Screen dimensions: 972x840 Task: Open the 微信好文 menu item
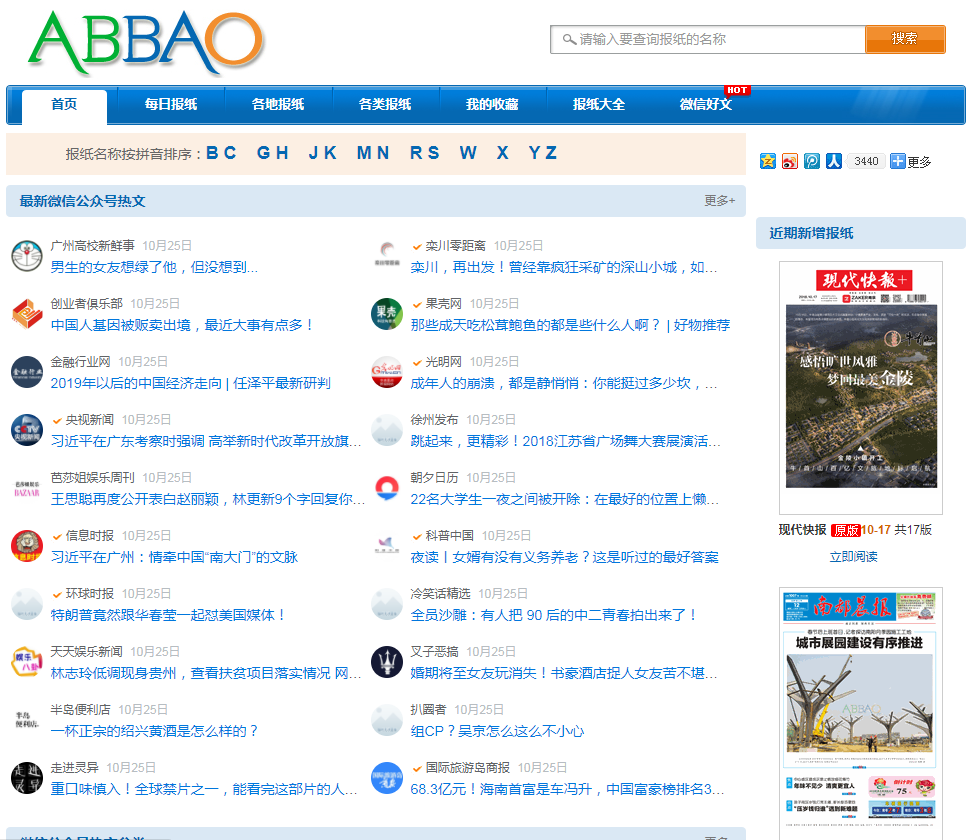click(x=706, y=105)
